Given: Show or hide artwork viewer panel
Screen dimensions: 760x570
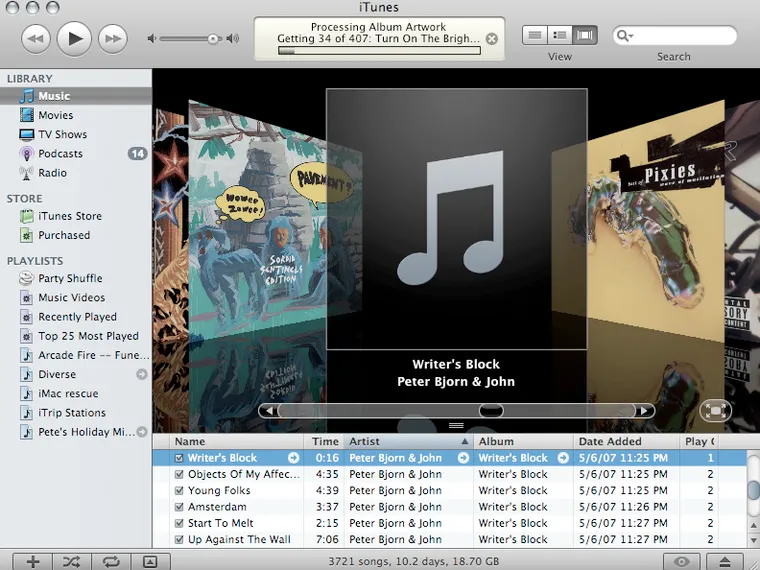Looking at the screenshot, I should (149, 561).
